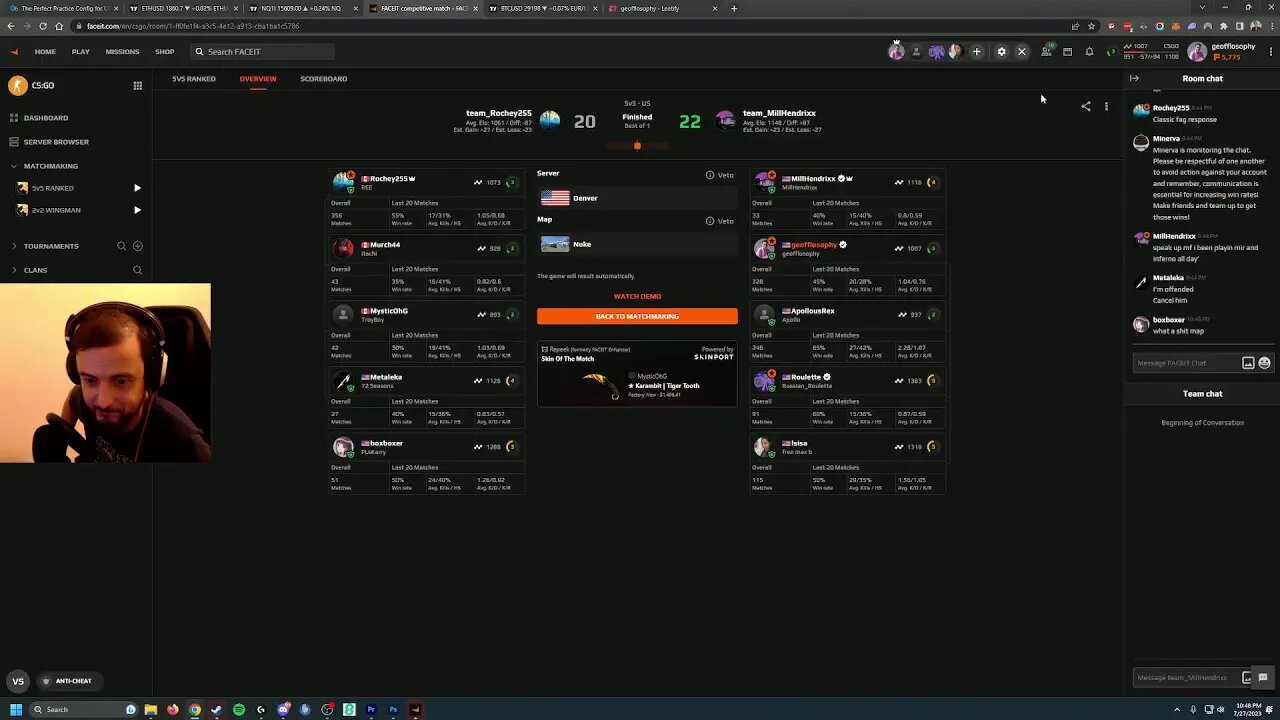Open boxboxer player profile name

point(386,443)
